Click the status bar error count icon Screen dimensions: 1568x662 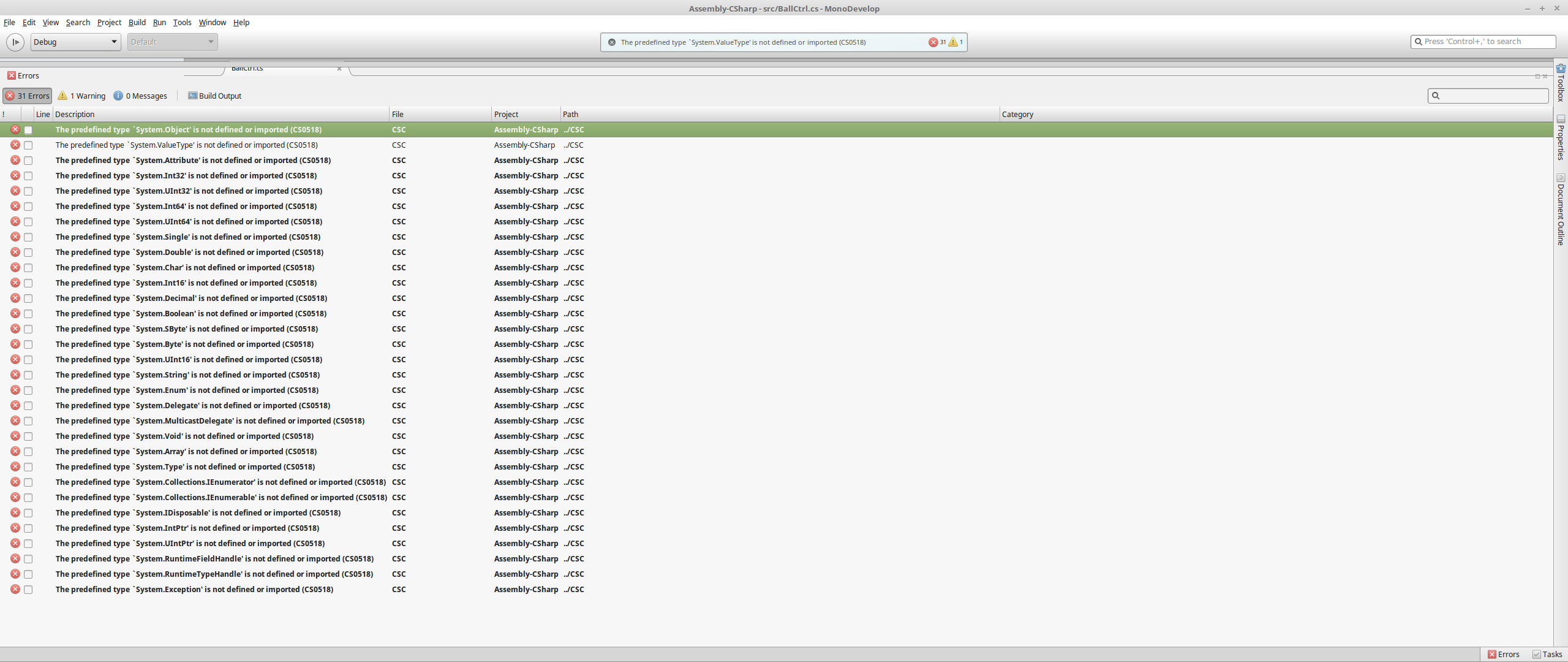(x=933, y=42)
